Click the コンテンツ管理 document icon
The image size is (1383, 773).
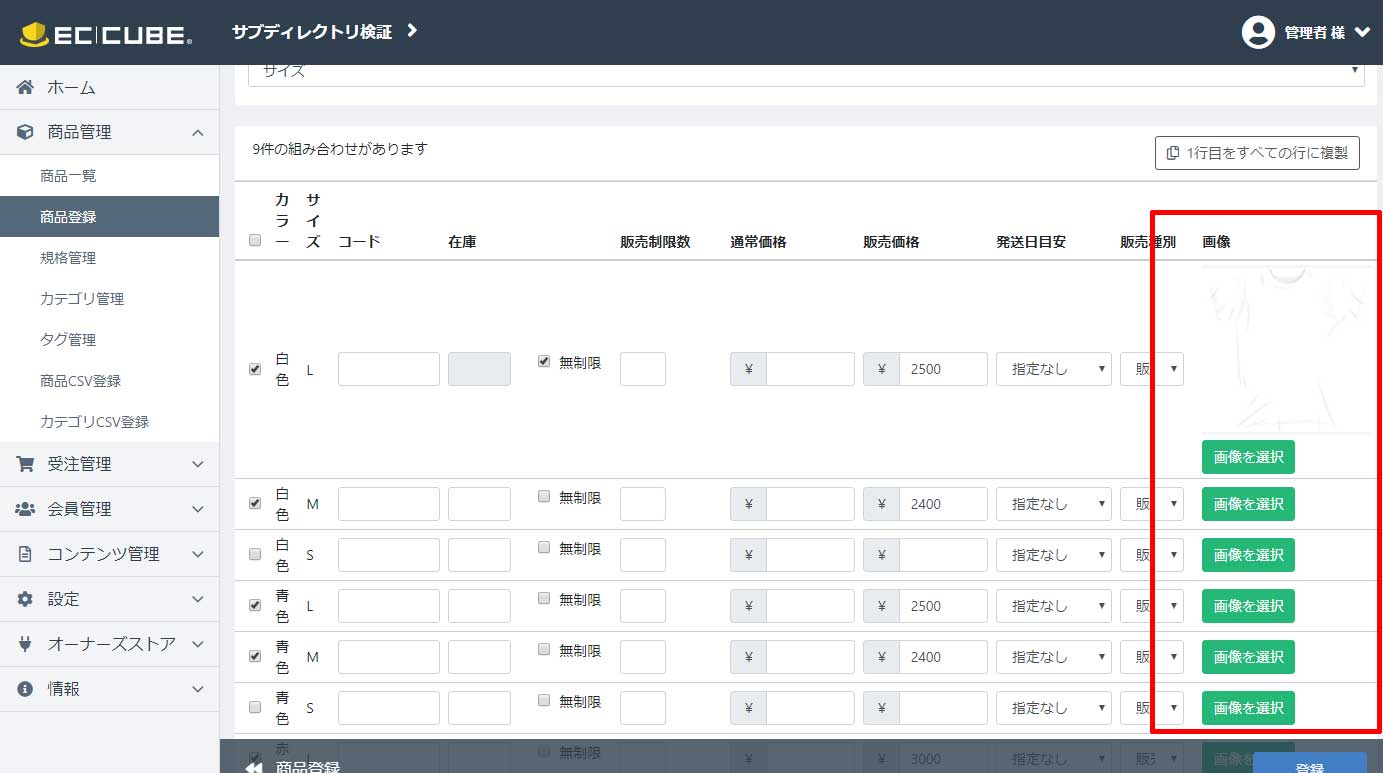coord(26,553)
